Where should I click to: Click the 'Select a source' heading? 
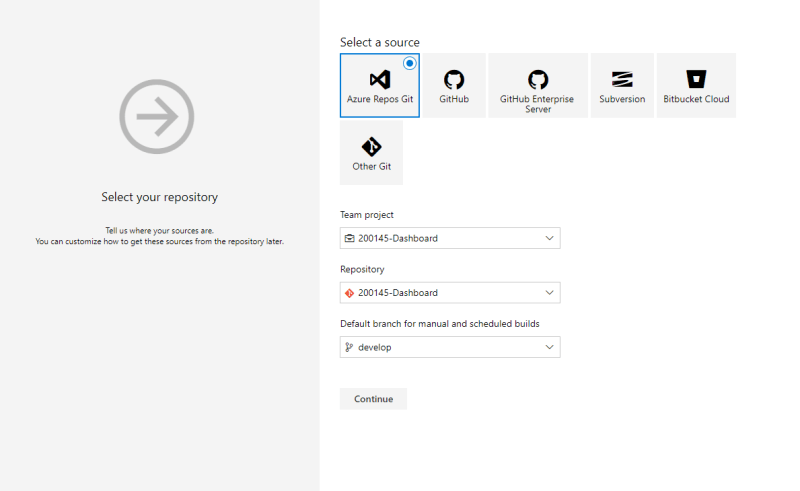click(x=380, y=42)
